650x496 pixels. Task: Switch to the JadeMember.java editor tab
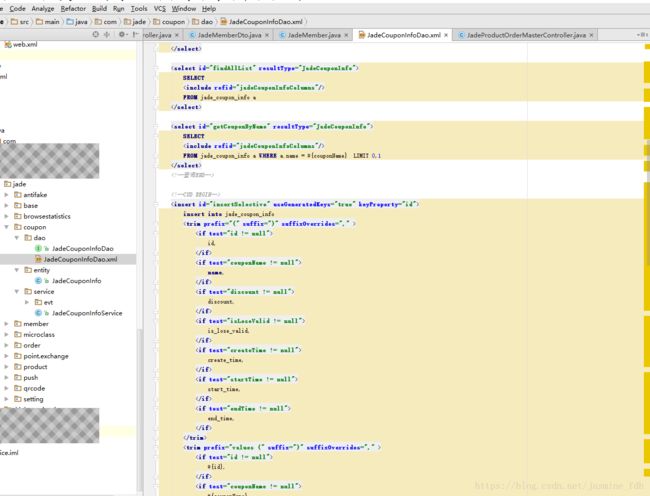tap(314, 35)
